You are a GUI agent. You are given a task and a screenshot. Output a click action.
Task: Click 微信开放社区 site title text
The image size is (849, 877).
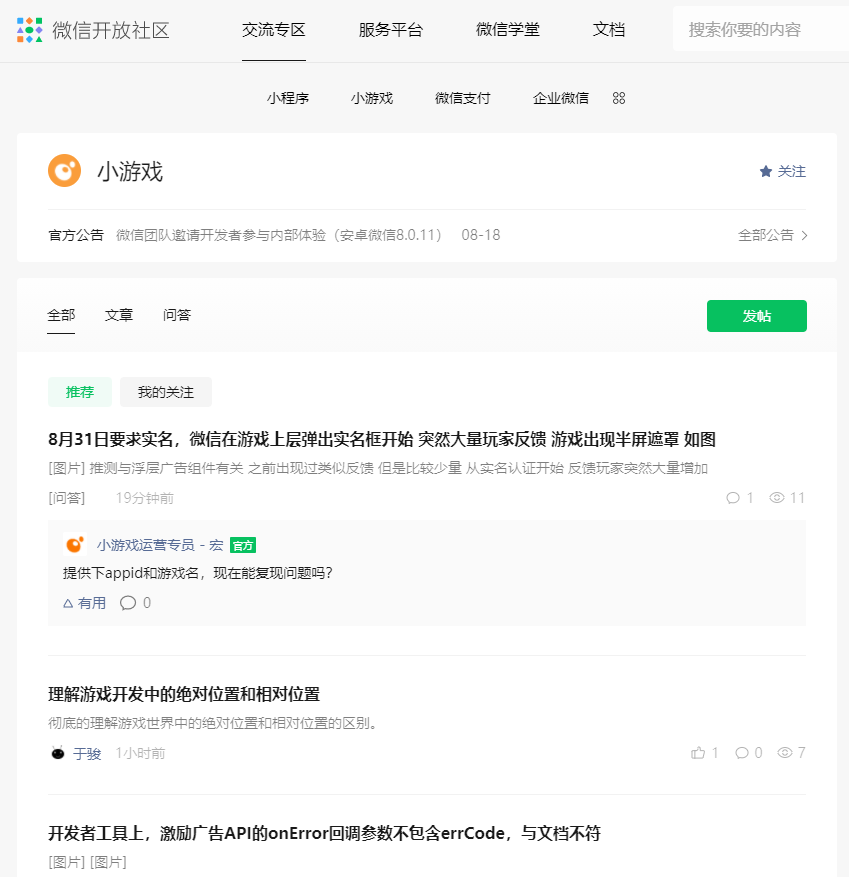(x=111, y=30)
